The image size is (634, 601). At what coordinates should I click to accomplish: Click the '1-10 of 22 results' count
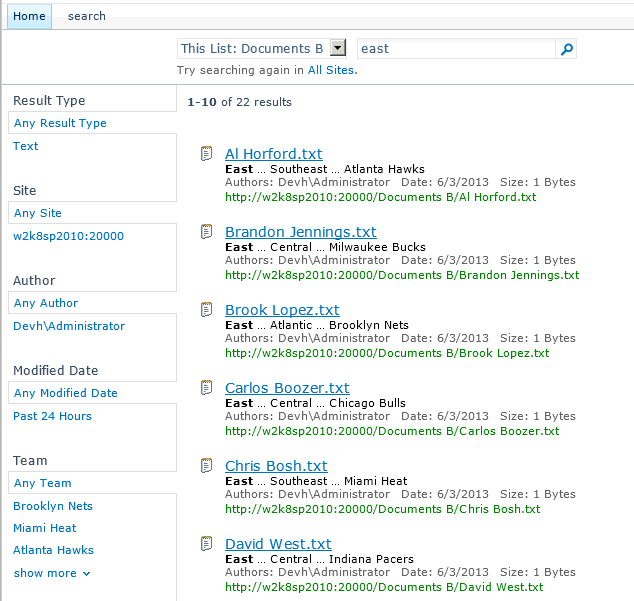[239, 102]
